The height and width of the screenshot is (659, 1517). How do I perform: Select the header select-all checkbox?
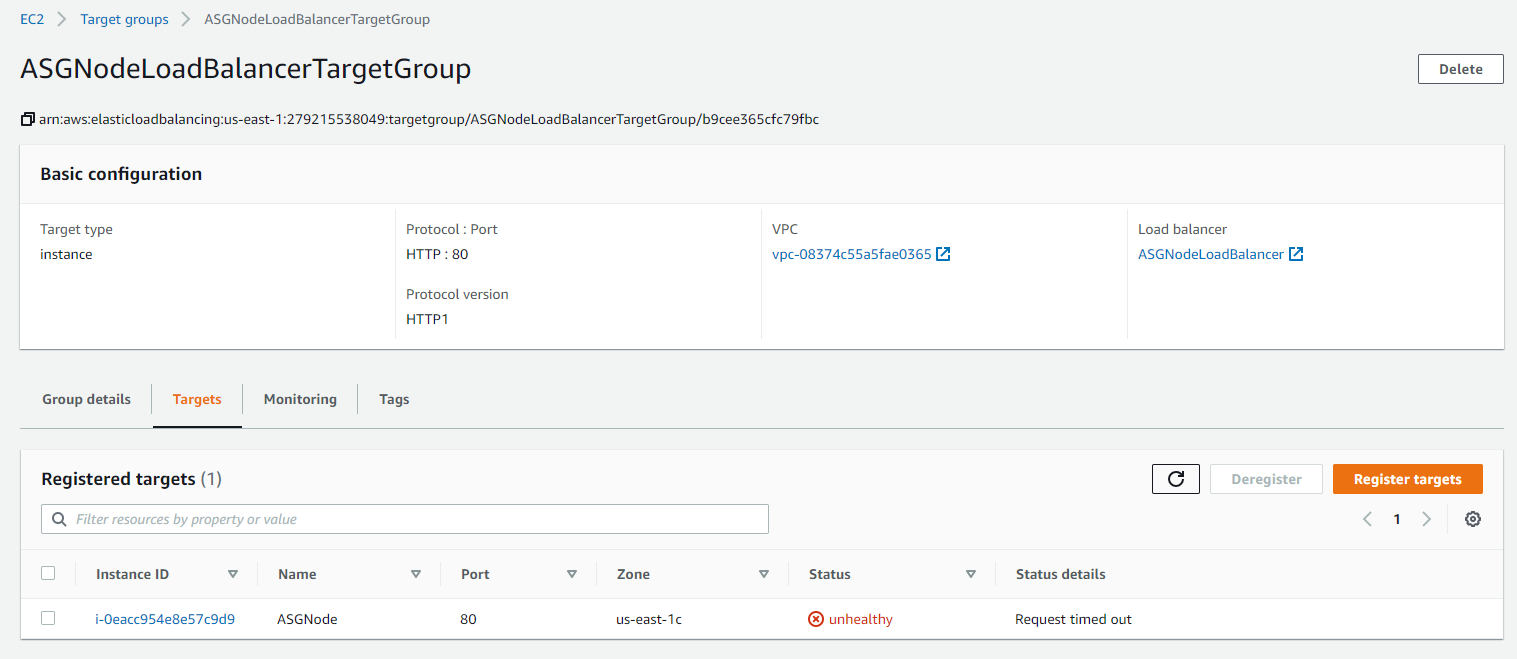48,573
